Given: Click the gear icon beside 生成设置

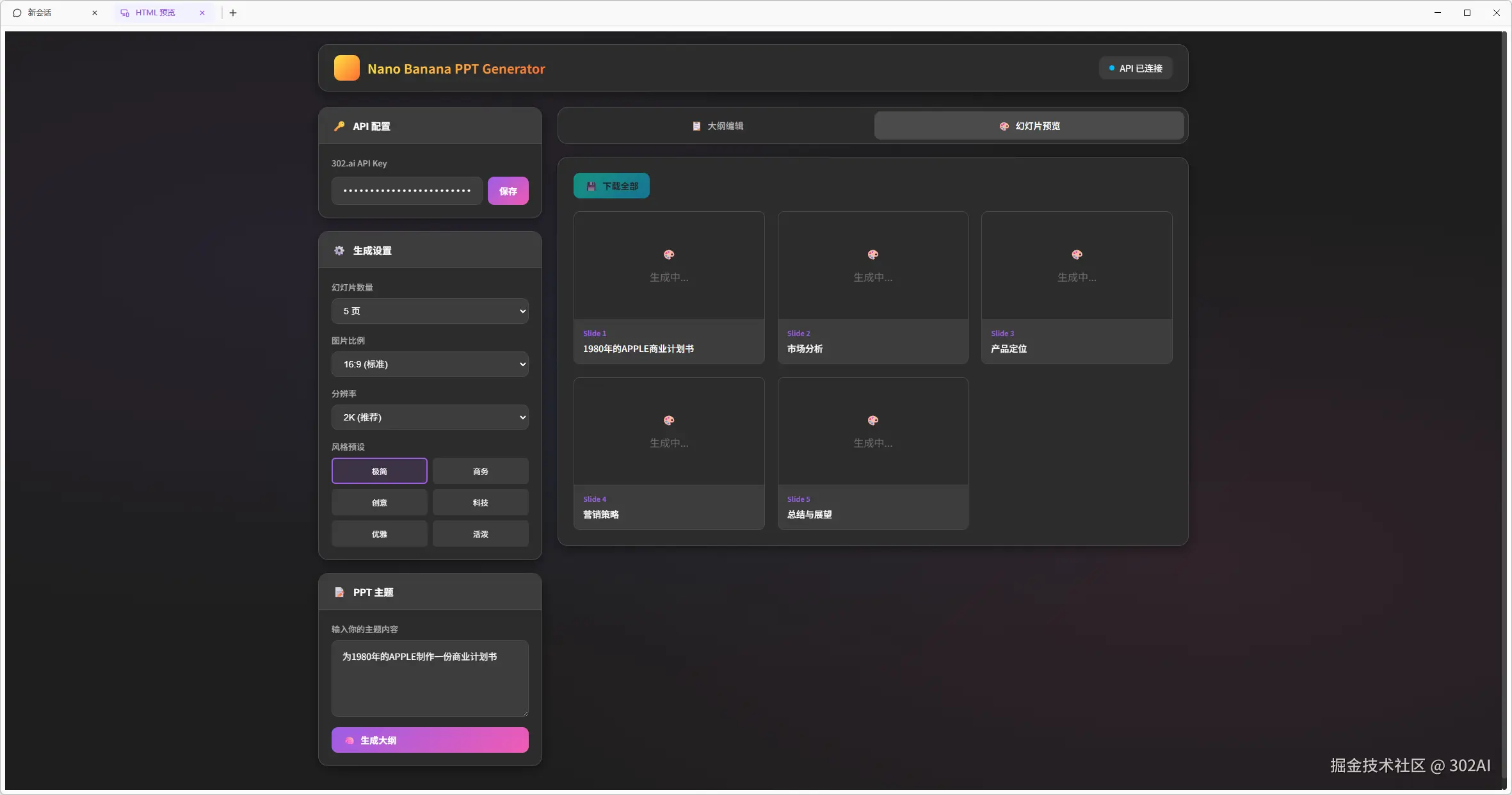Looking at the screenshot, I should pos(339,250).
